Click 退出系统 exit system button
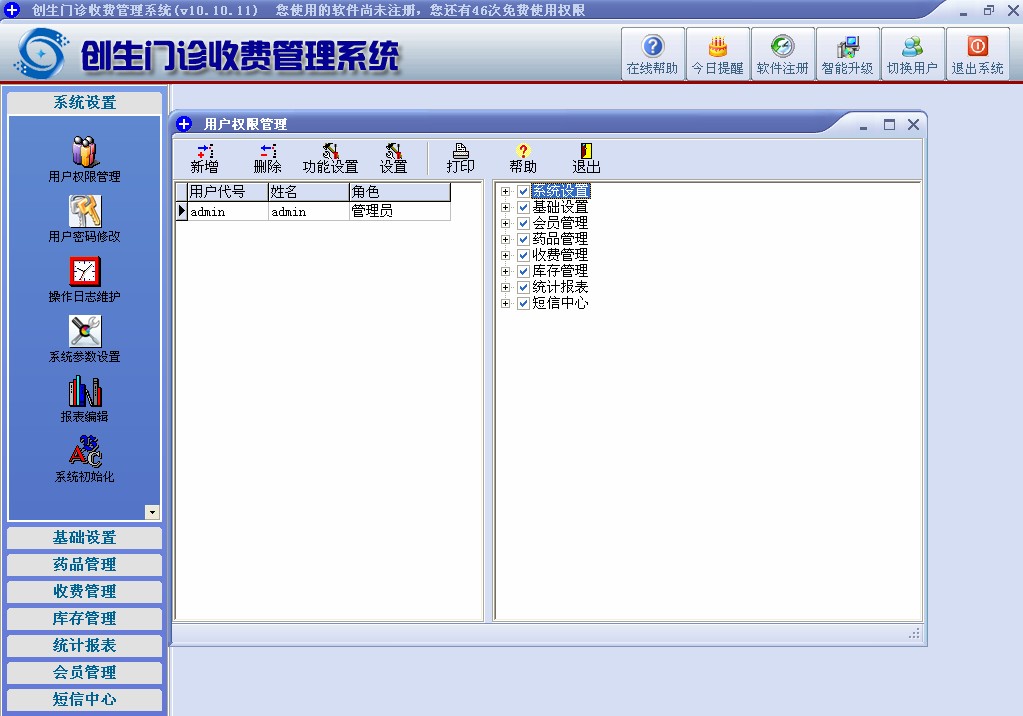 pos(977,54)
